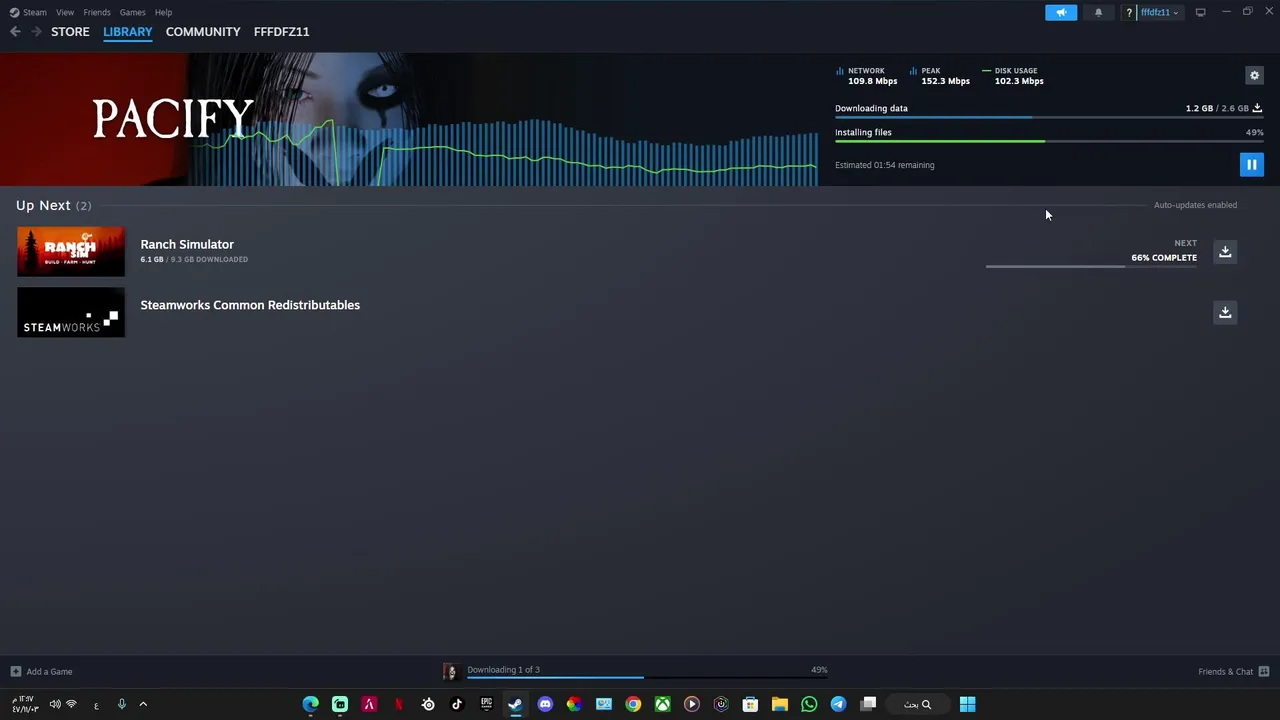Screen dimensions: 1280x720
Task: Open Ranch Simulator thumbnail
Action: pos(71,251)
